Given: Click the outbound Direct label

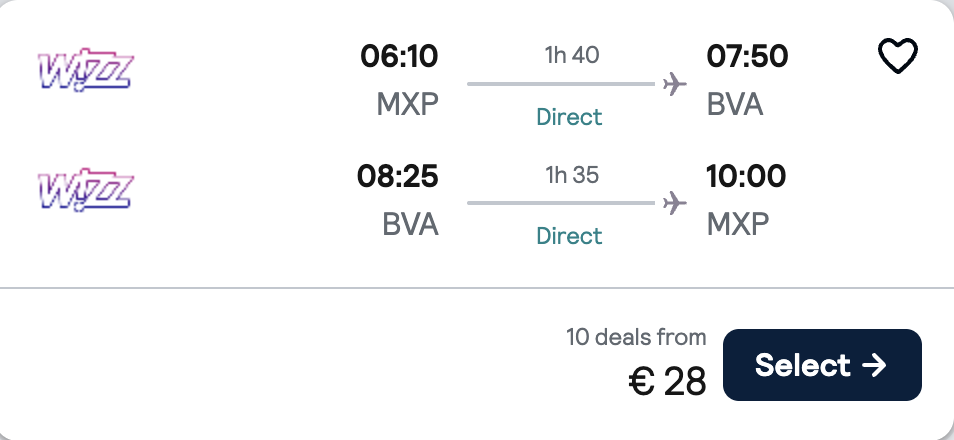Looking at the screenshot, I should point(569,117).
